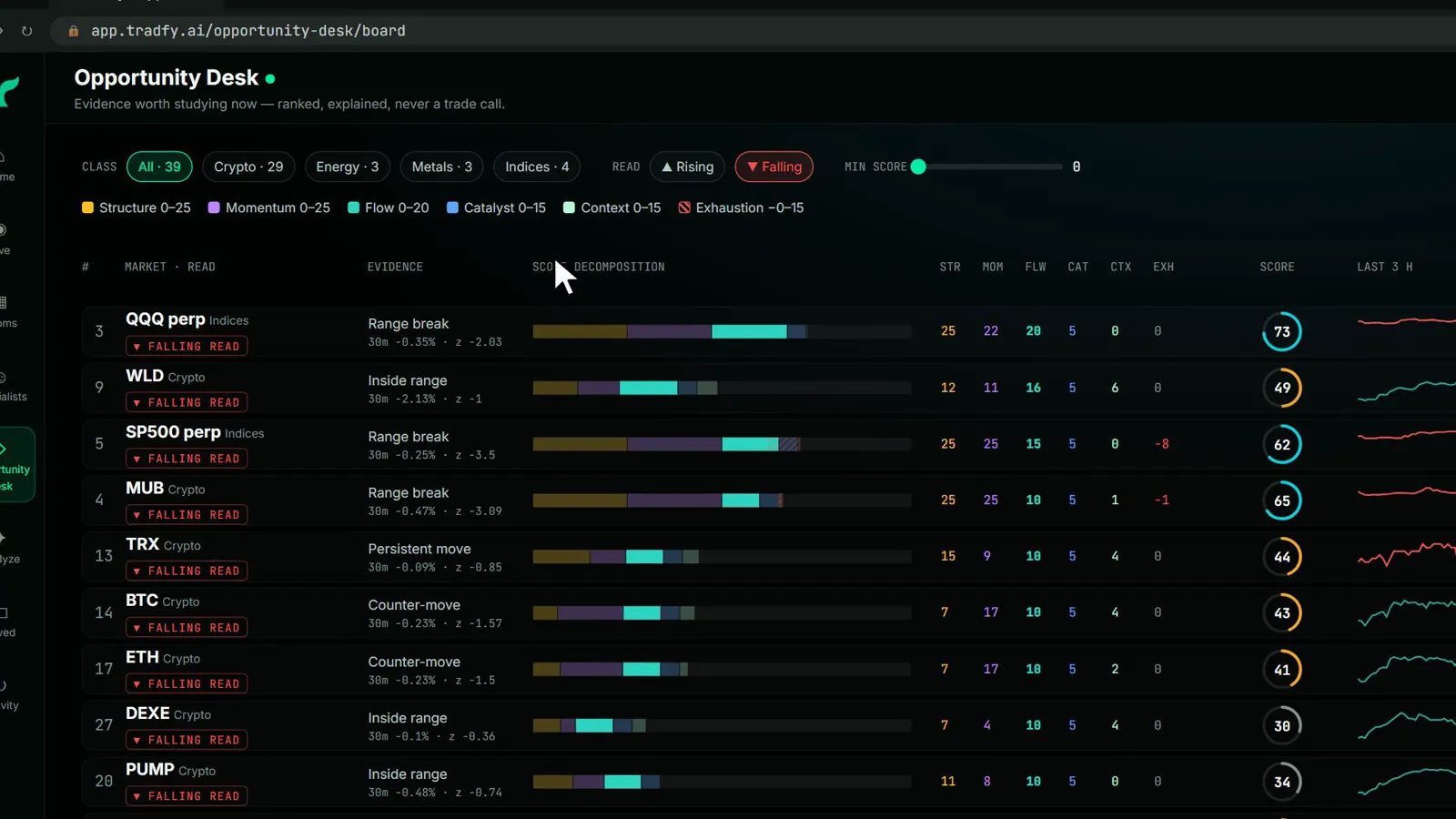Screen dimensions: 1456x819
Task: Select the Metals · 3 class filter
Action: coord(441,167)
